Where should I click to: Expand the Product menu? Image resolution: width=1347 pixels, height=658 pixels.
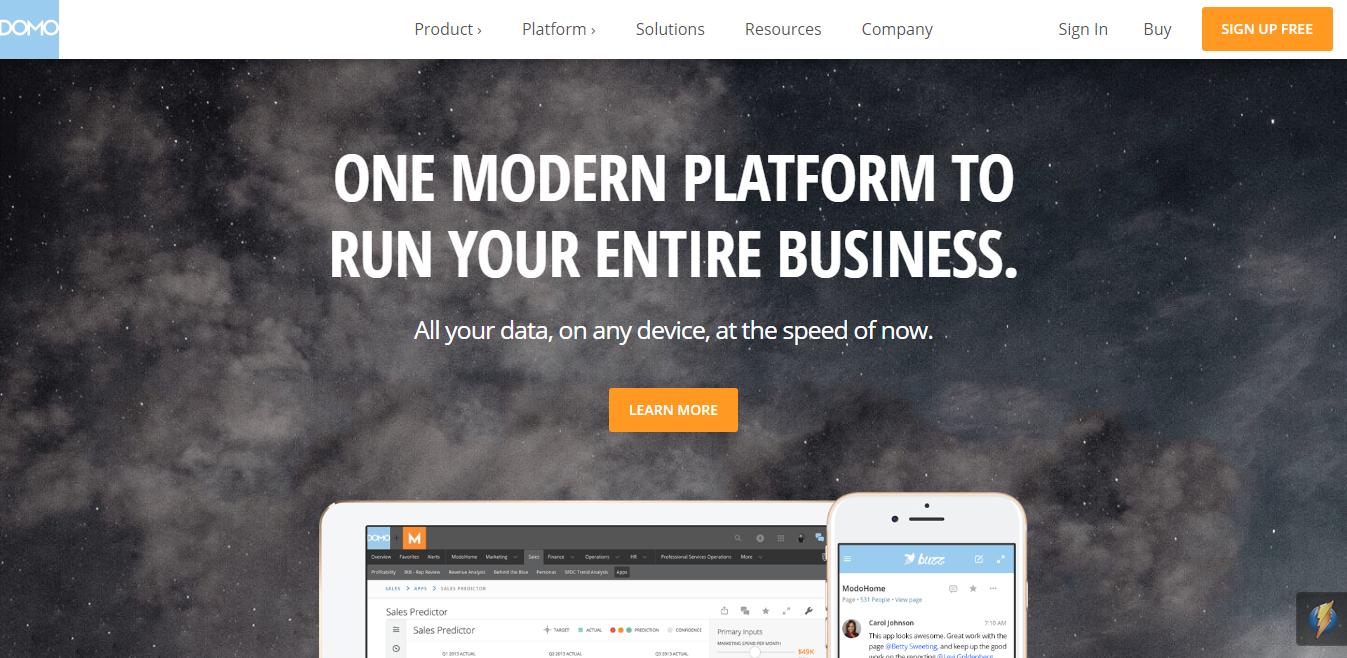pyautogui.click(x=448, y=29)
